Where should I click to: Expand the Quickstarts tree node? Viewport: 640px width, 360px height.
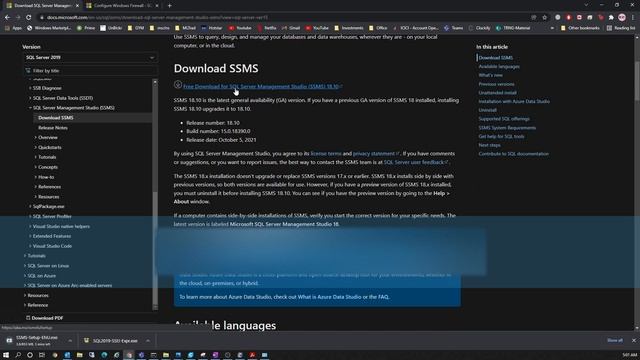point(36,147)
